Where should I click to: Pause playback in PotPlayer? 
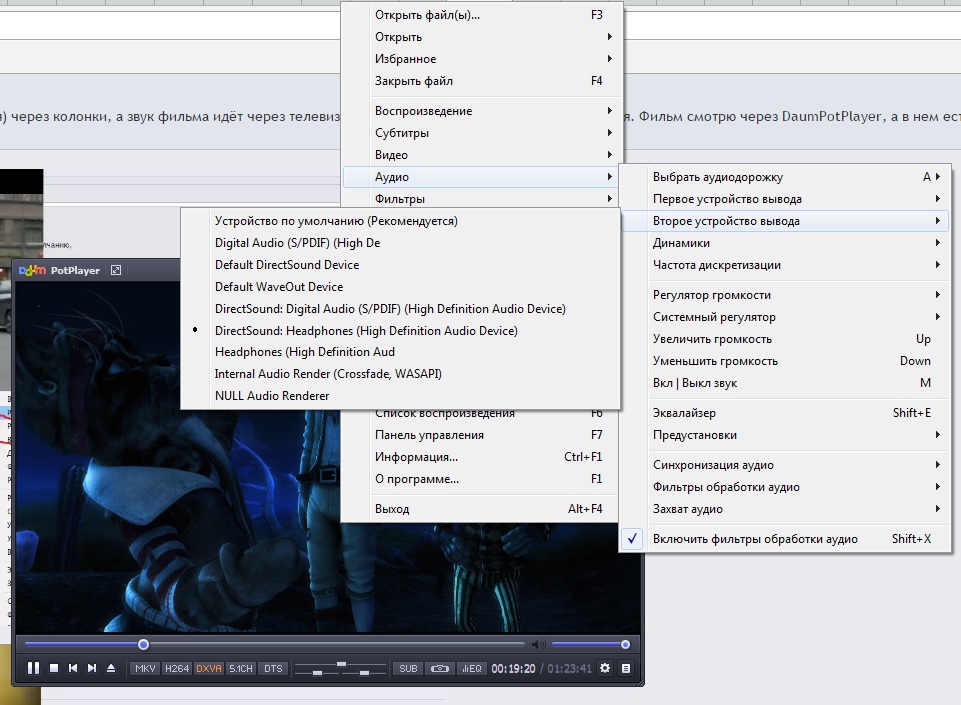(x=34, y=668)
